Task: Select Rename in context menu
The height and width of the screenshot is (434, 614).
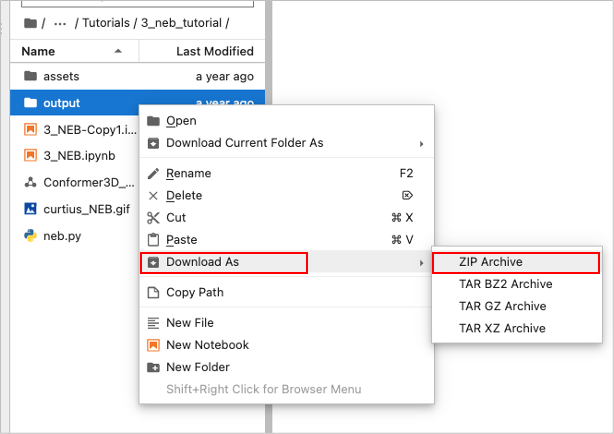Action: (189, 174)
